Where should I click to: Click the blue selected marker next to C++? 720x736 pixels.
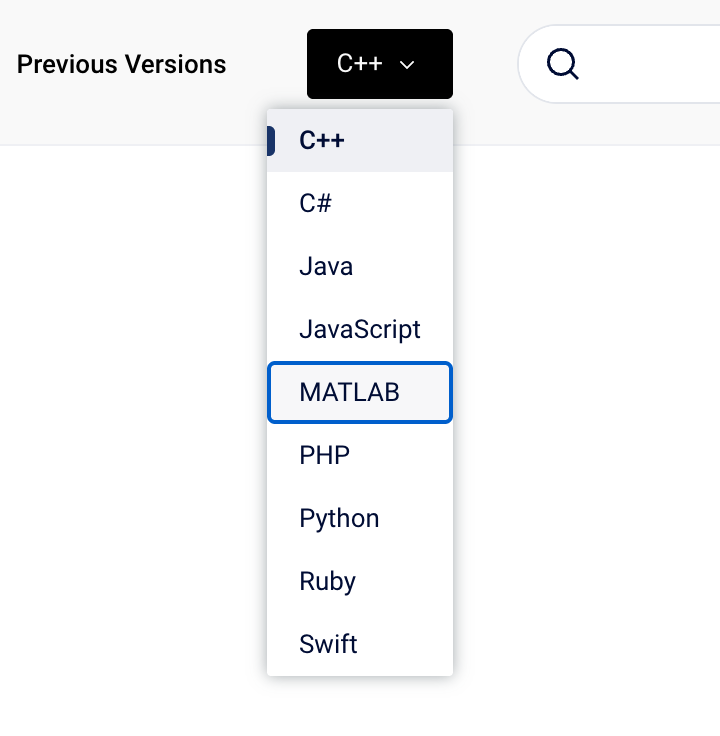(x=271, y=141)
